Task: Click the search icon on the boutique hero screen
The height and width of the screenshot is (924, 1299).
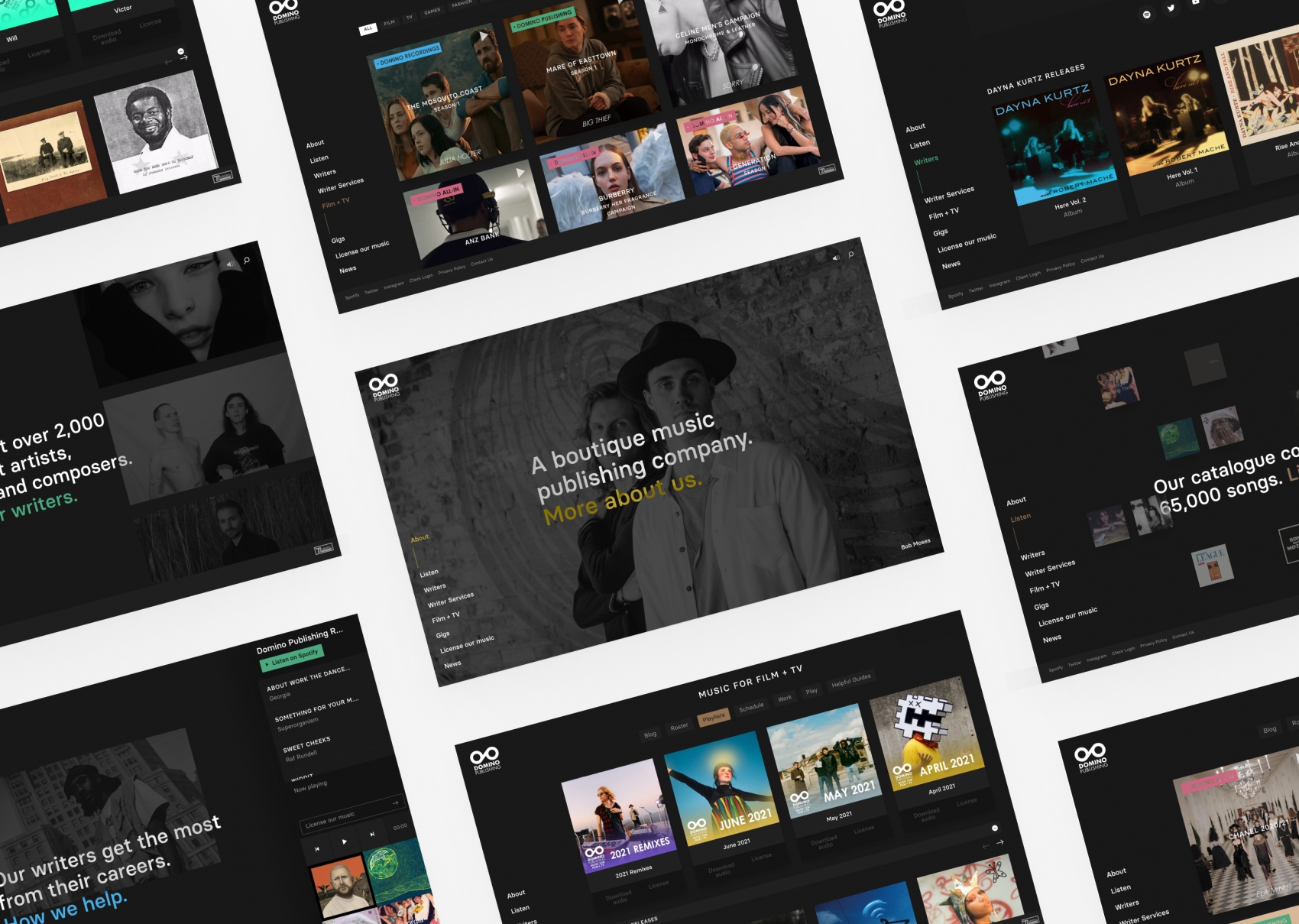Action: (x=850, y=255)
